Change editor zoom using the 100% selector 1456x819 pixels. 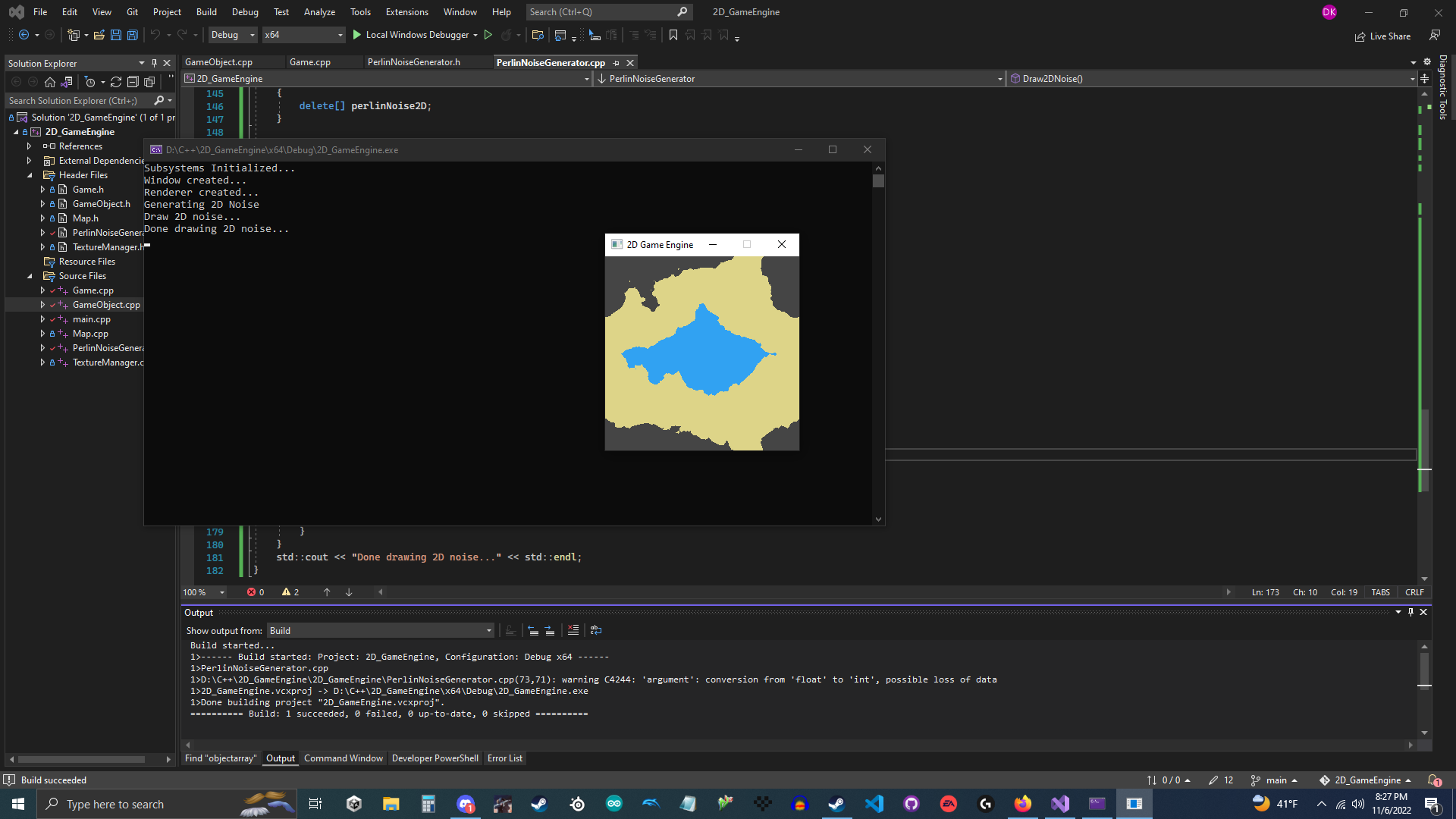click(202, 592)
